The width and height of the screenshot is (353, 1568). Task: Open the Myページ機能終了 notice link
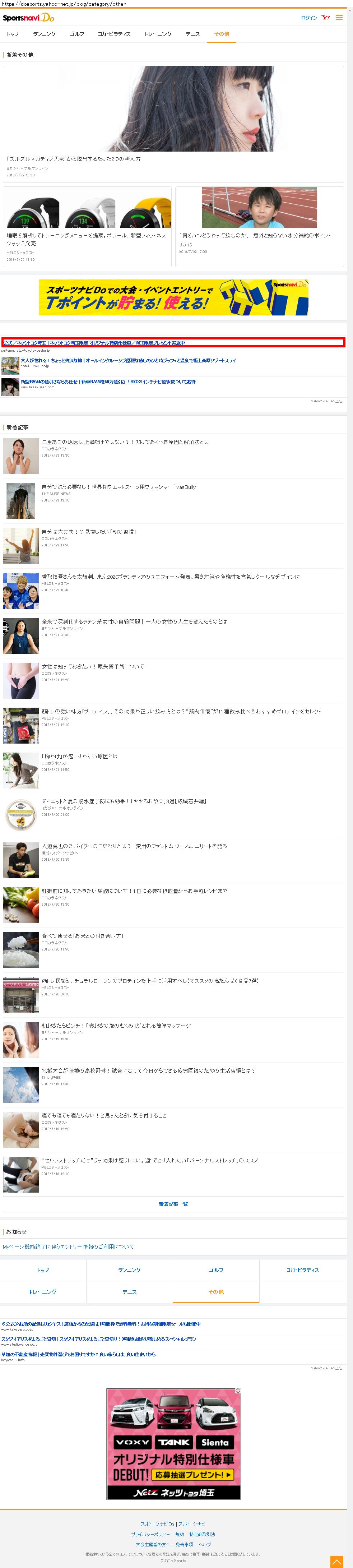(68, 1246)
